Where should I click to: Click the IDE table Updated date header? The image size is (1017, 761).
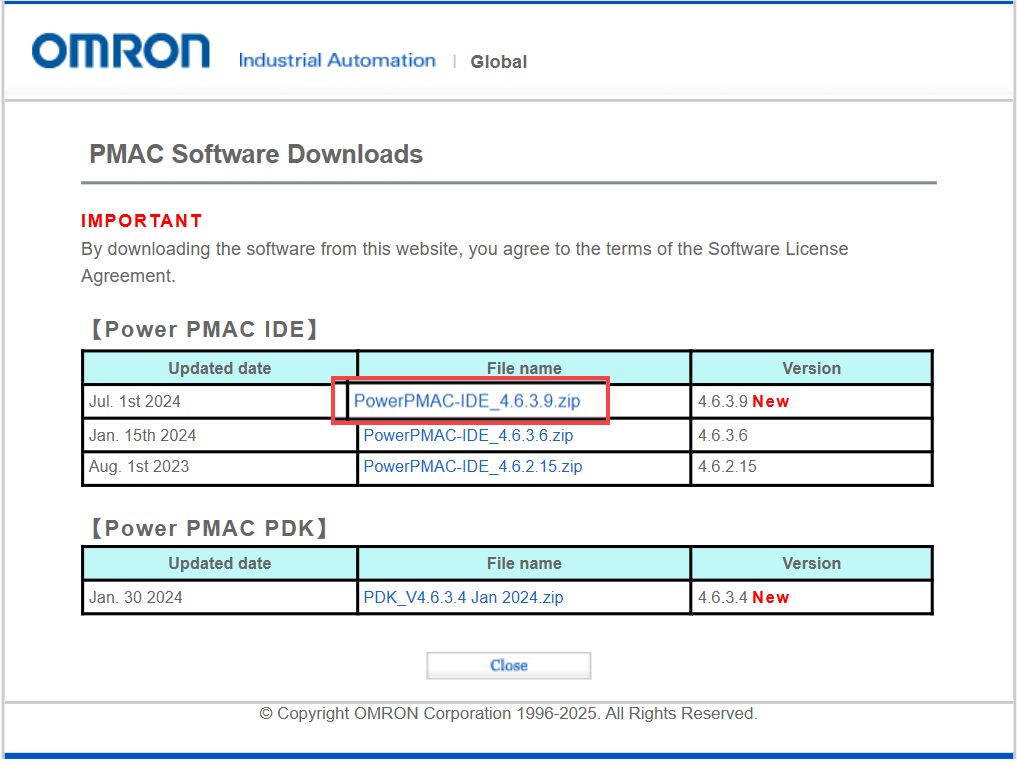pyautogui.click(x=220, y=368)
